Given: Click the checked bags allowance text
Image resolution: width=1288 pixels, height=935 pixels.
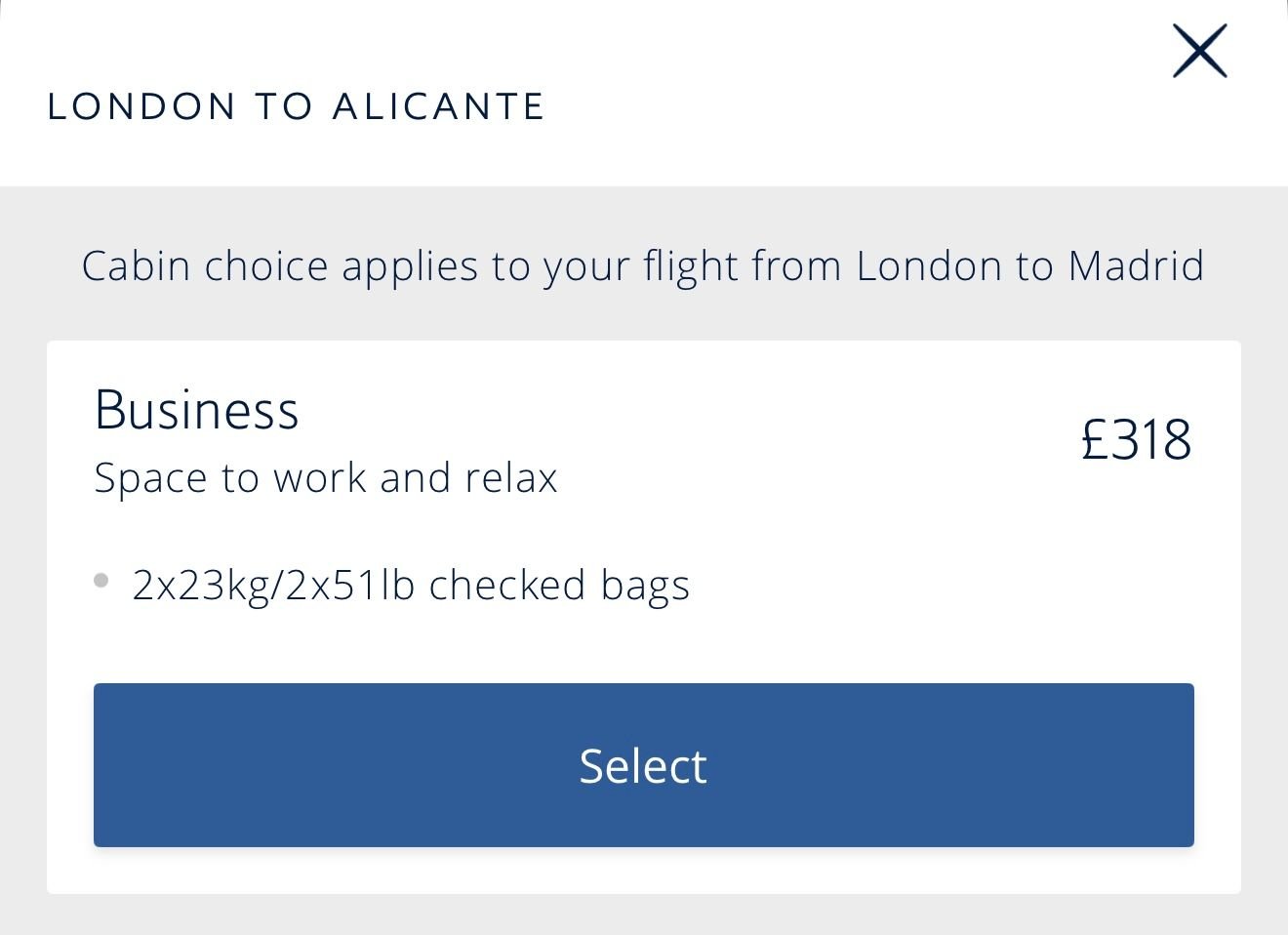Looking at the screenshot, I should tap(411, 586).
